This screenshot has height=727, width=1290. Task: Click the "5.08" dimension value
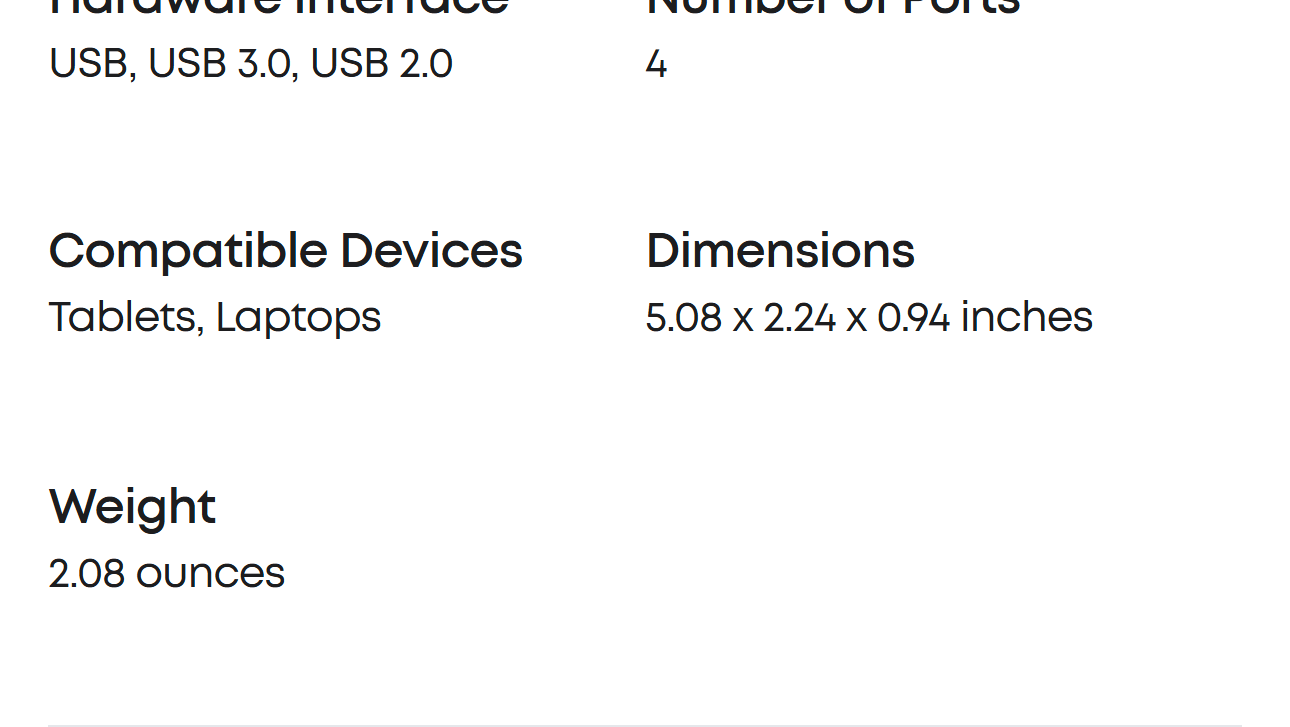683,318
